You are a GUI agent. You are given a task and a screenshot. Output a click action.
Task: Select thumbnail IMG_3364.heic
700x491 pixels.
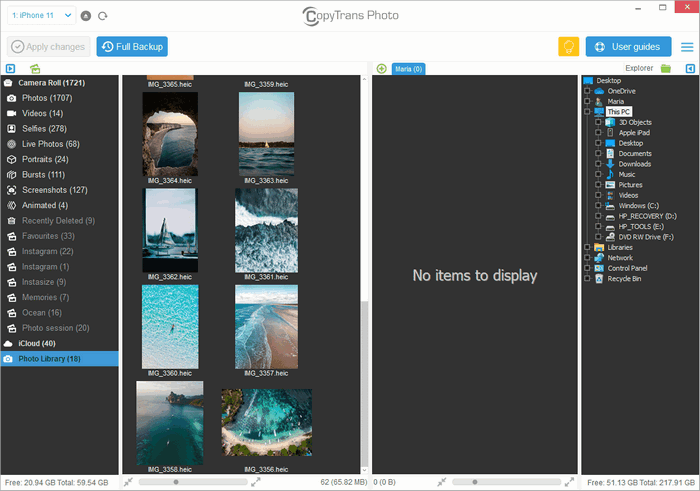[170, 134]
